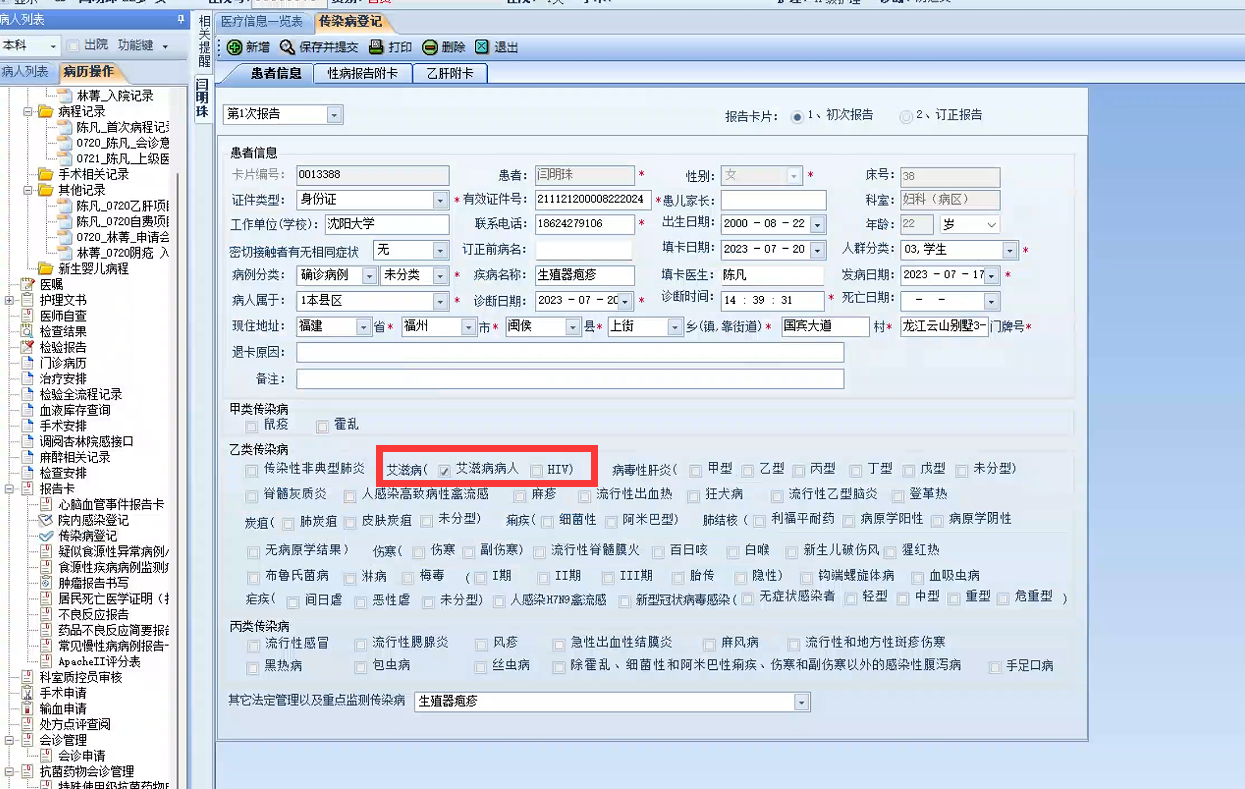Switch to 性病报告附卡 tab
Viewport: 1245px width, 789px height.
click(x=363, y=73)
